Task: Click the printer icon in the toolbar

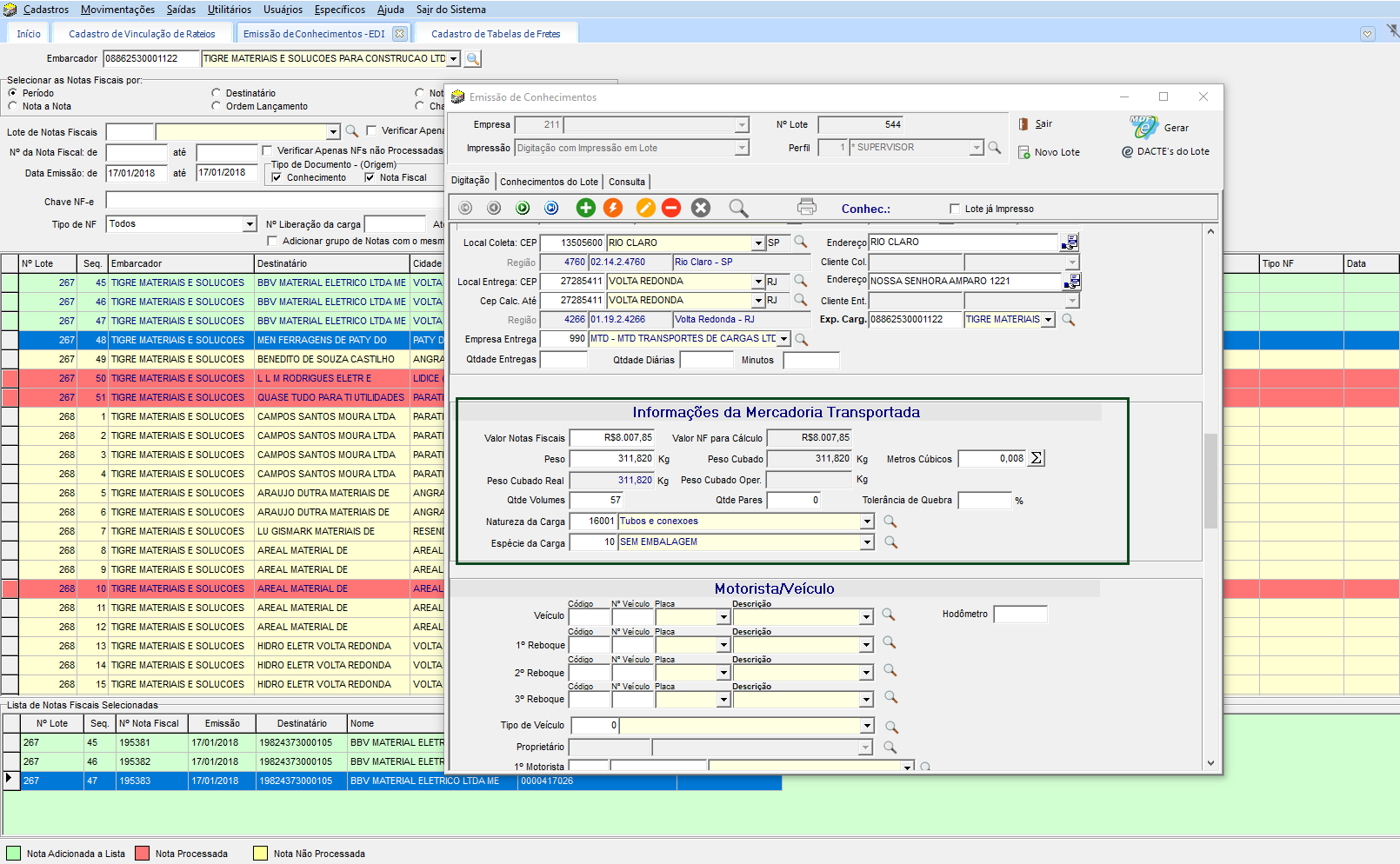Action: (x=807, y=207)
